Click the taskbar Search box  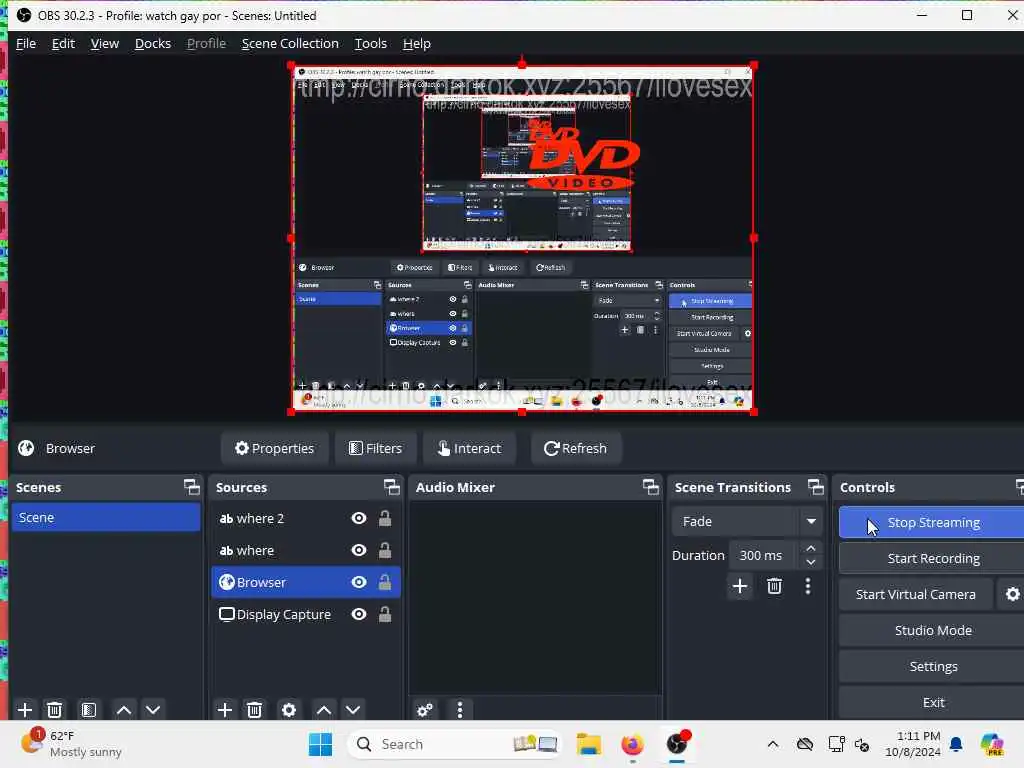(x=455, y=744)
